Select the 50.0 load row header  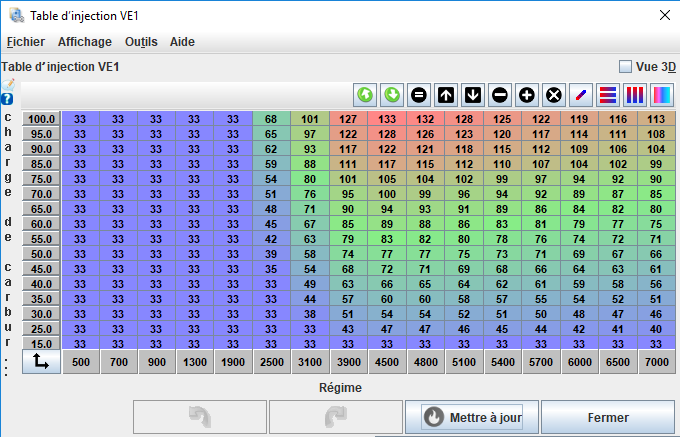(41, 254)
